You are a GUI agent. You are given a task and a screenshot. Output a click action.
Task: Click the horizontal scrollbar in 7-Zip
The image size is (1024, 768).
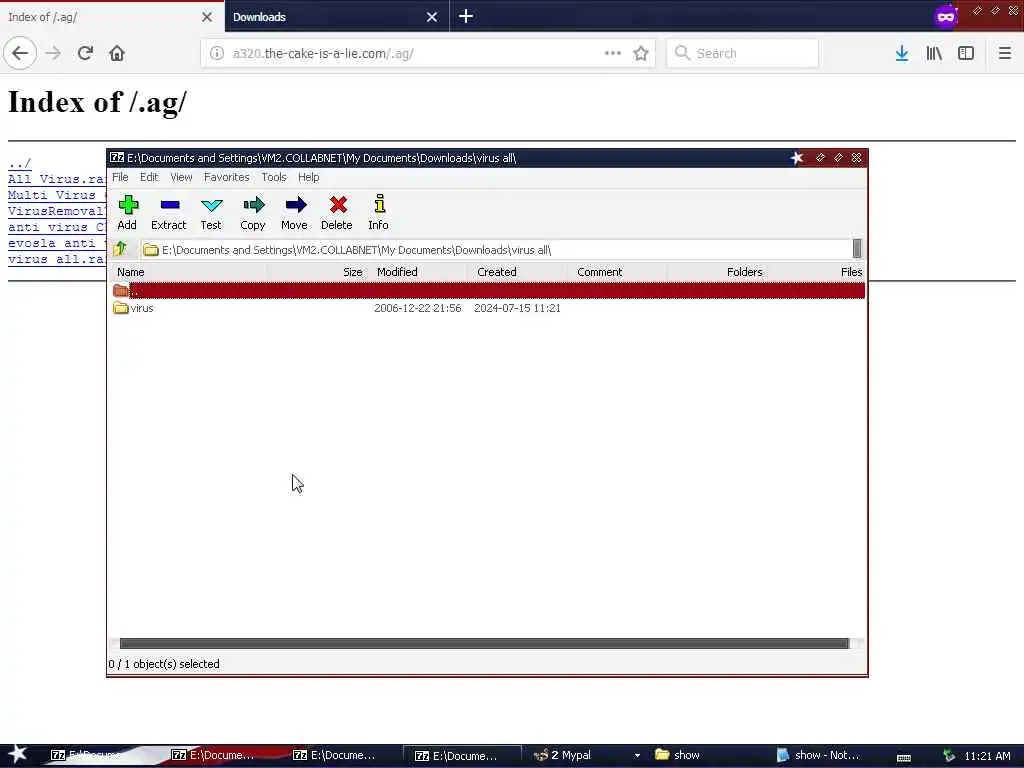[484, 643]
